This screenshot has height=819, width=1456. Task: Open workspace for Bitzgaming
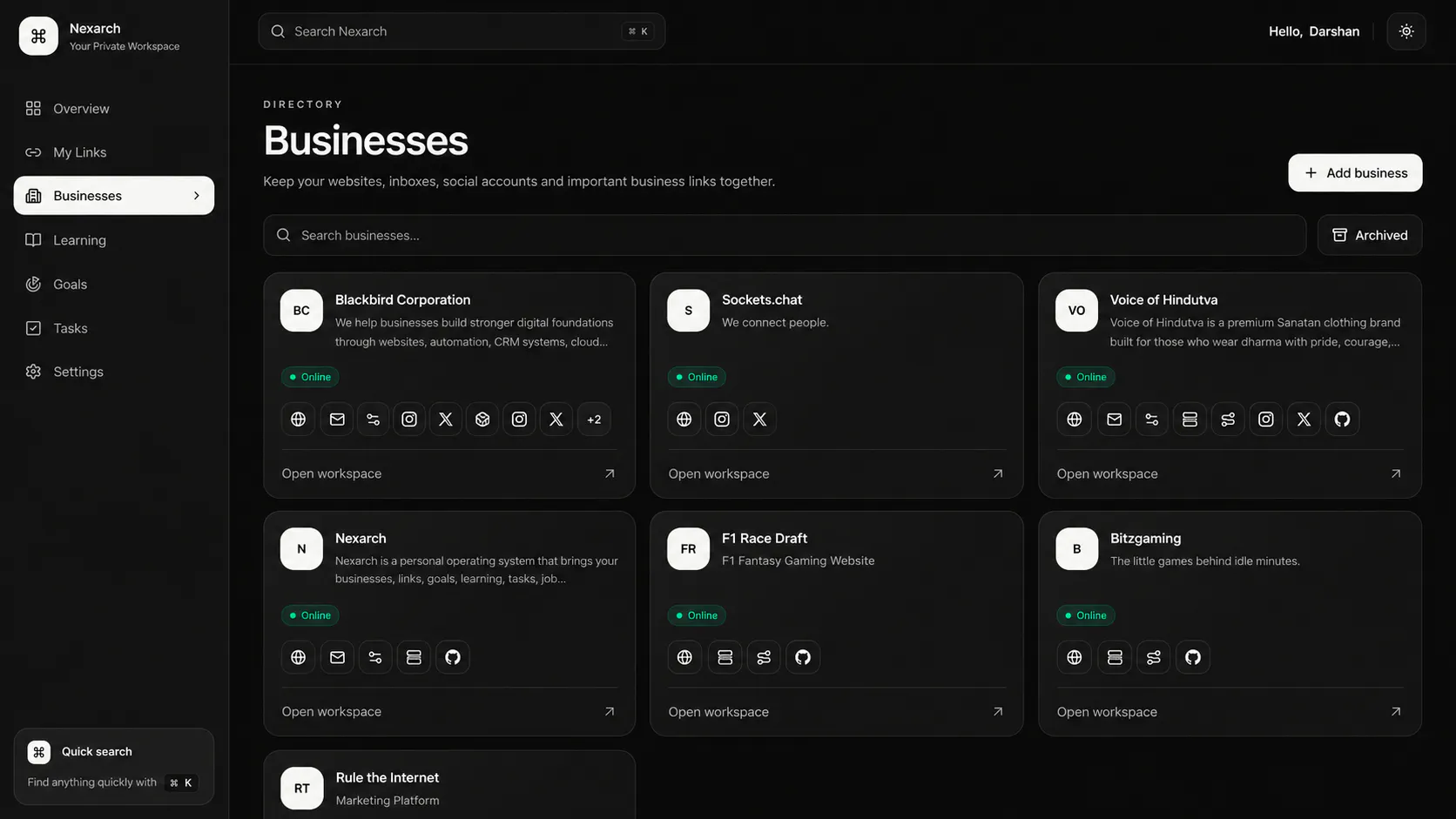1230,712
